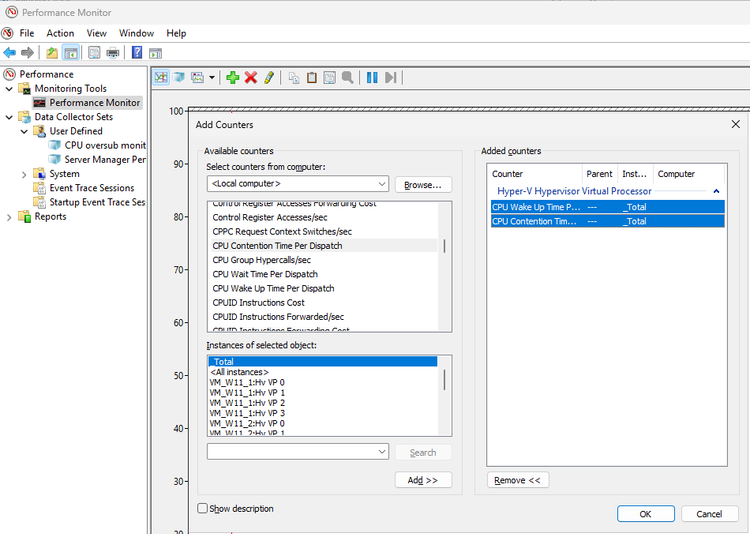Click the Remove << button
The image size is (750, 534).
pyautogui.click(x=518, y=480)
